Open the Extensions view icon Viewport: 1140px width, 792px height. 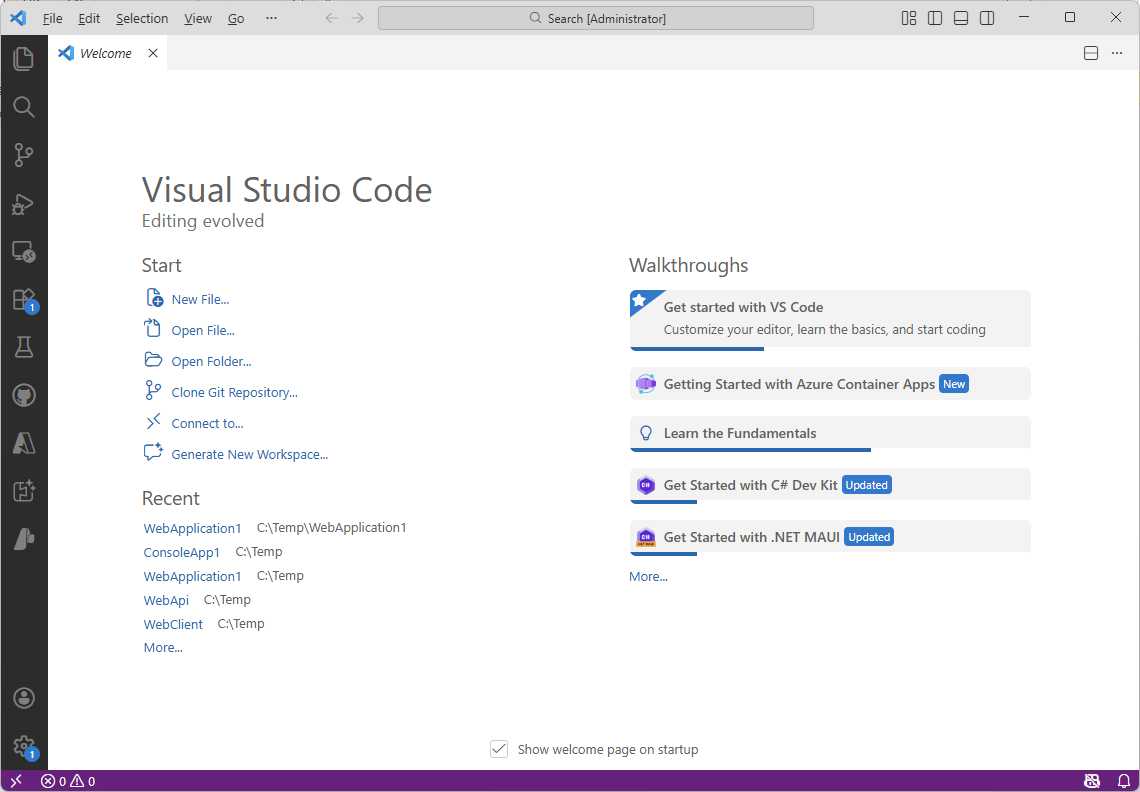(24, 300)
